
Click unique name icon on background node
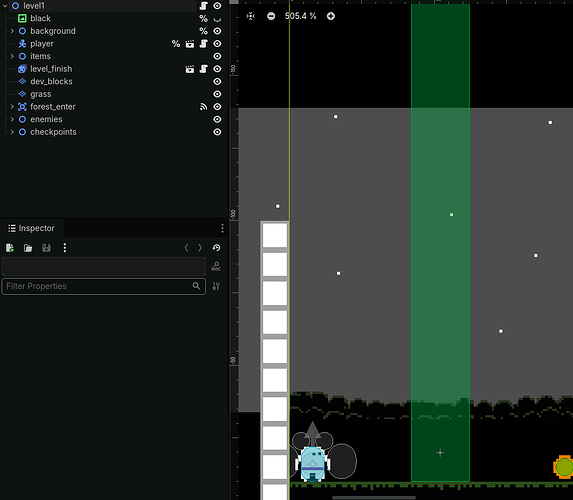point(204,31)
